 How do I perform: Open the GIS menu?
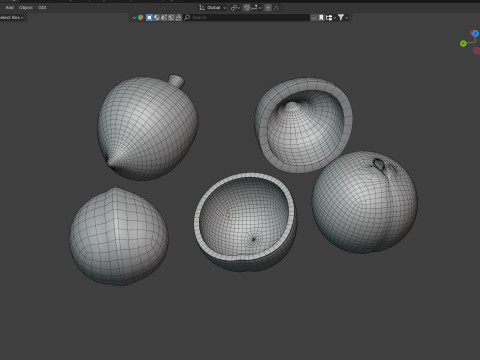(x=42, y=7)
